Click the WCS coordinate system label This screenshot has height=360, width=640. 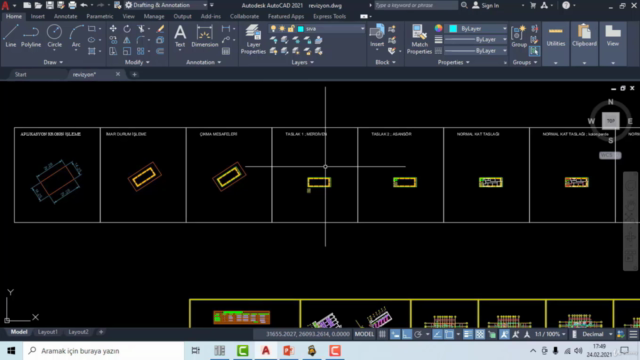[x=610, y=155]
